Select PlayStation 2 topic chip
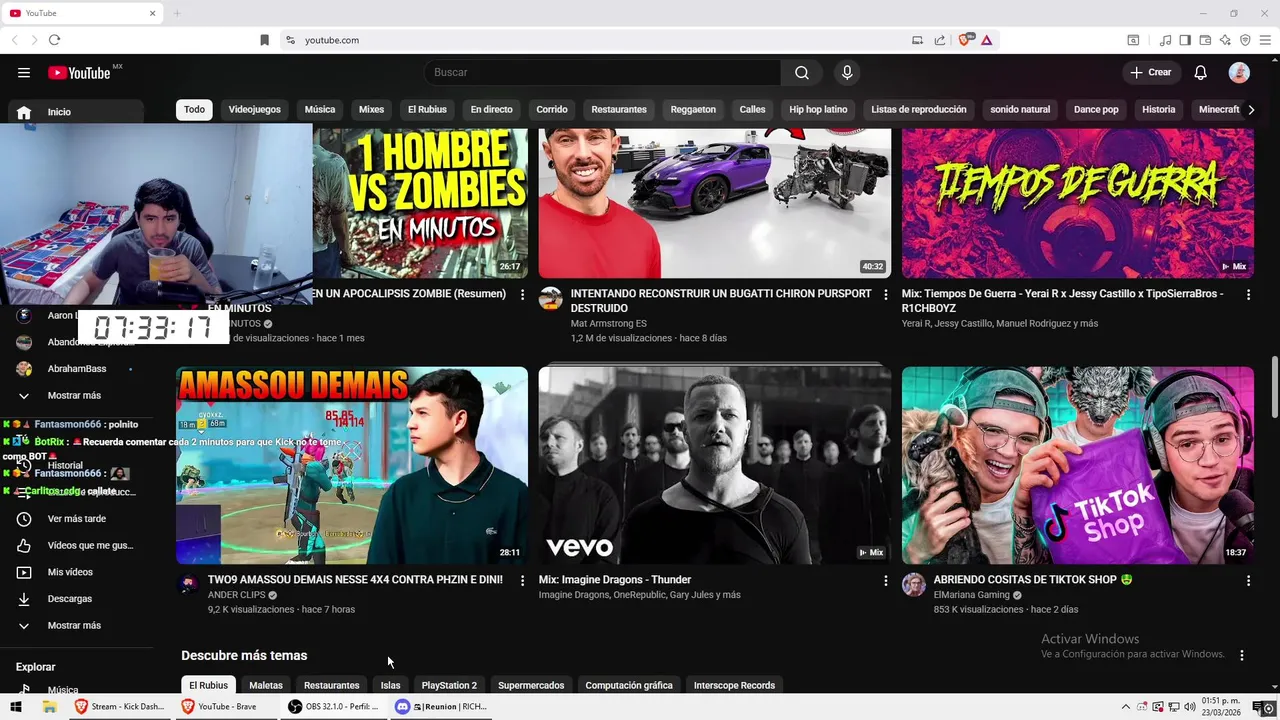1280x720 pixels. [x=449, y=685]
